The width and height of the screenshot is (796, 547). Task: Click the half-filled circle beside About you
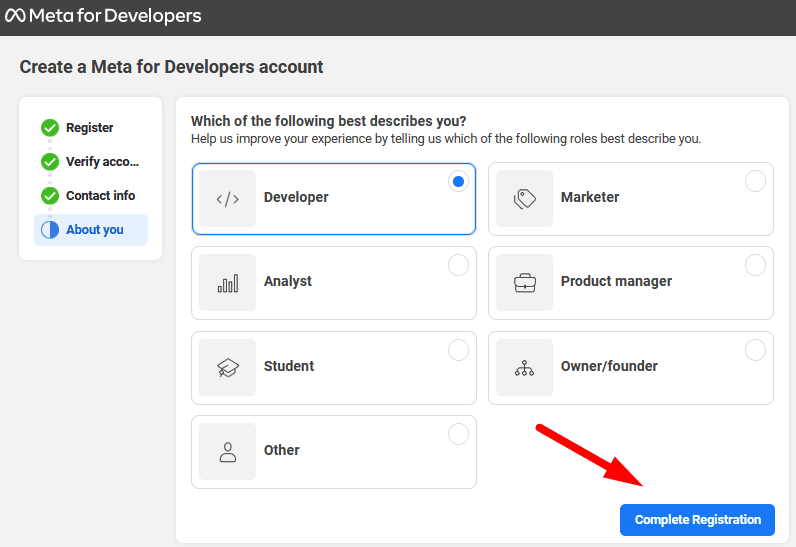(x=50, y=230)
